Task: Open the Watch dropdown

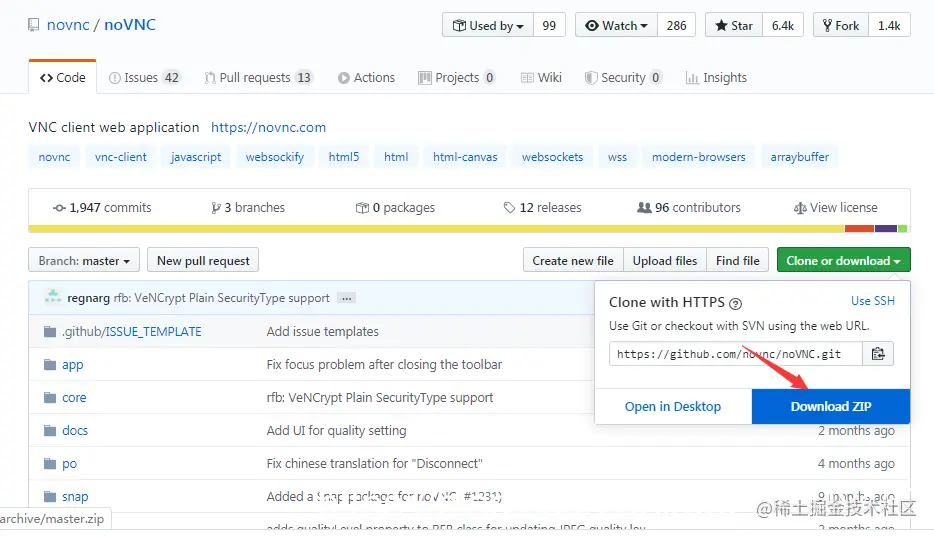Action: (617, 26)
